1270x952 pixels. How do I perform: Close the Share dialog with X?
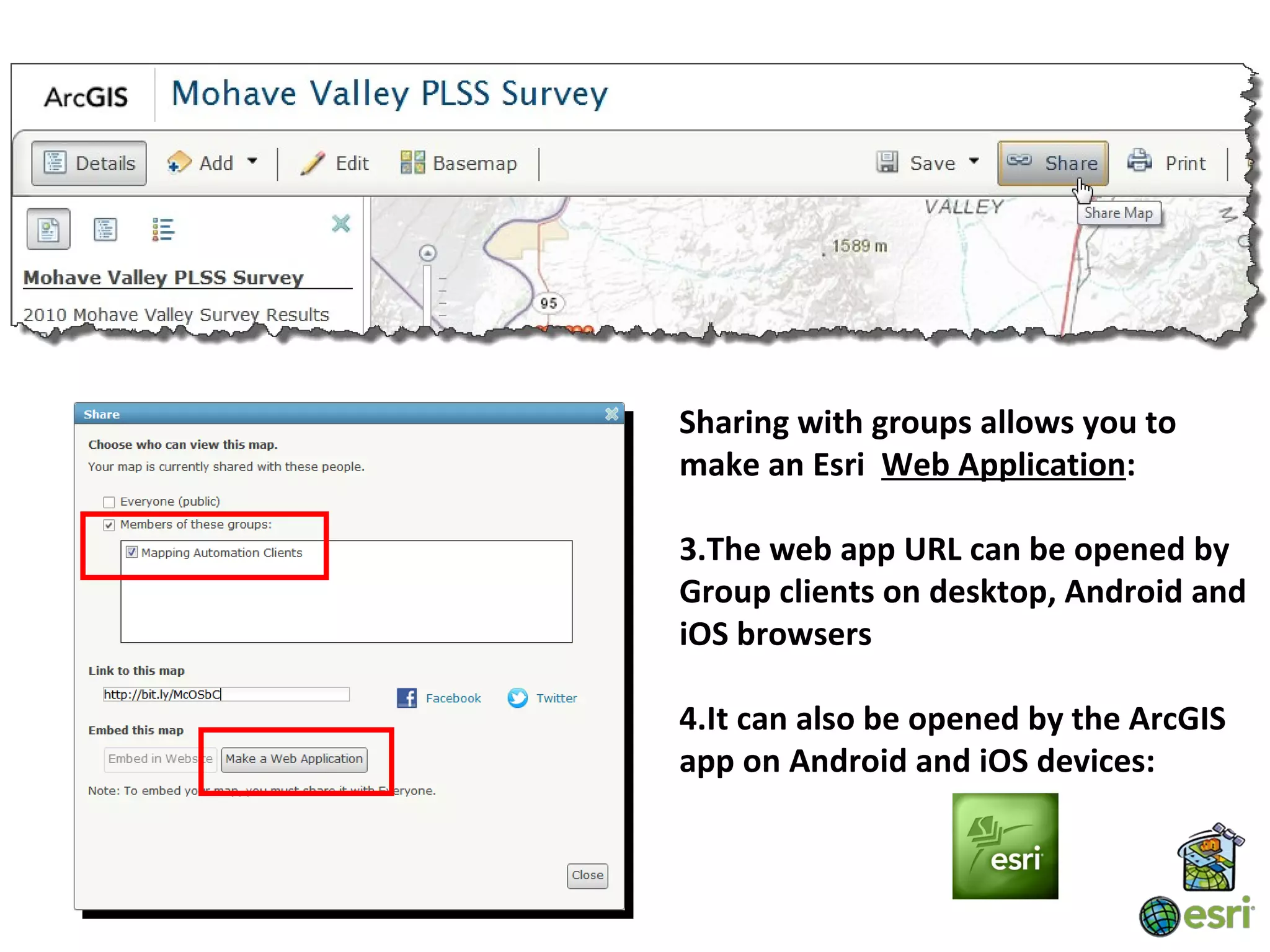612,414
